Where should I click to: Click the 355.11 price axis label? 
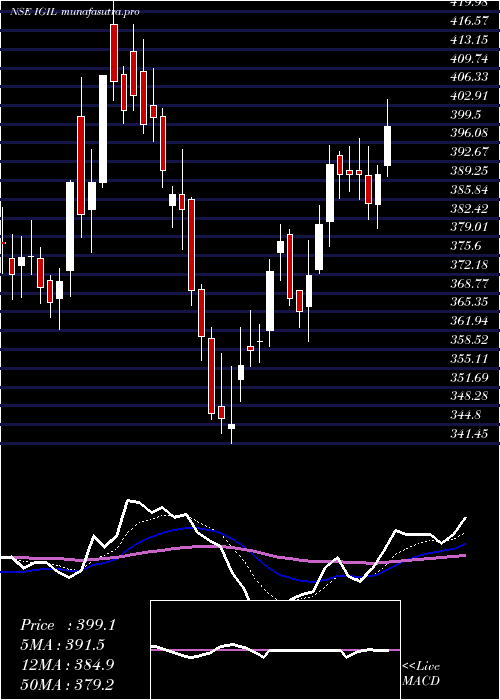click(471, 358)
